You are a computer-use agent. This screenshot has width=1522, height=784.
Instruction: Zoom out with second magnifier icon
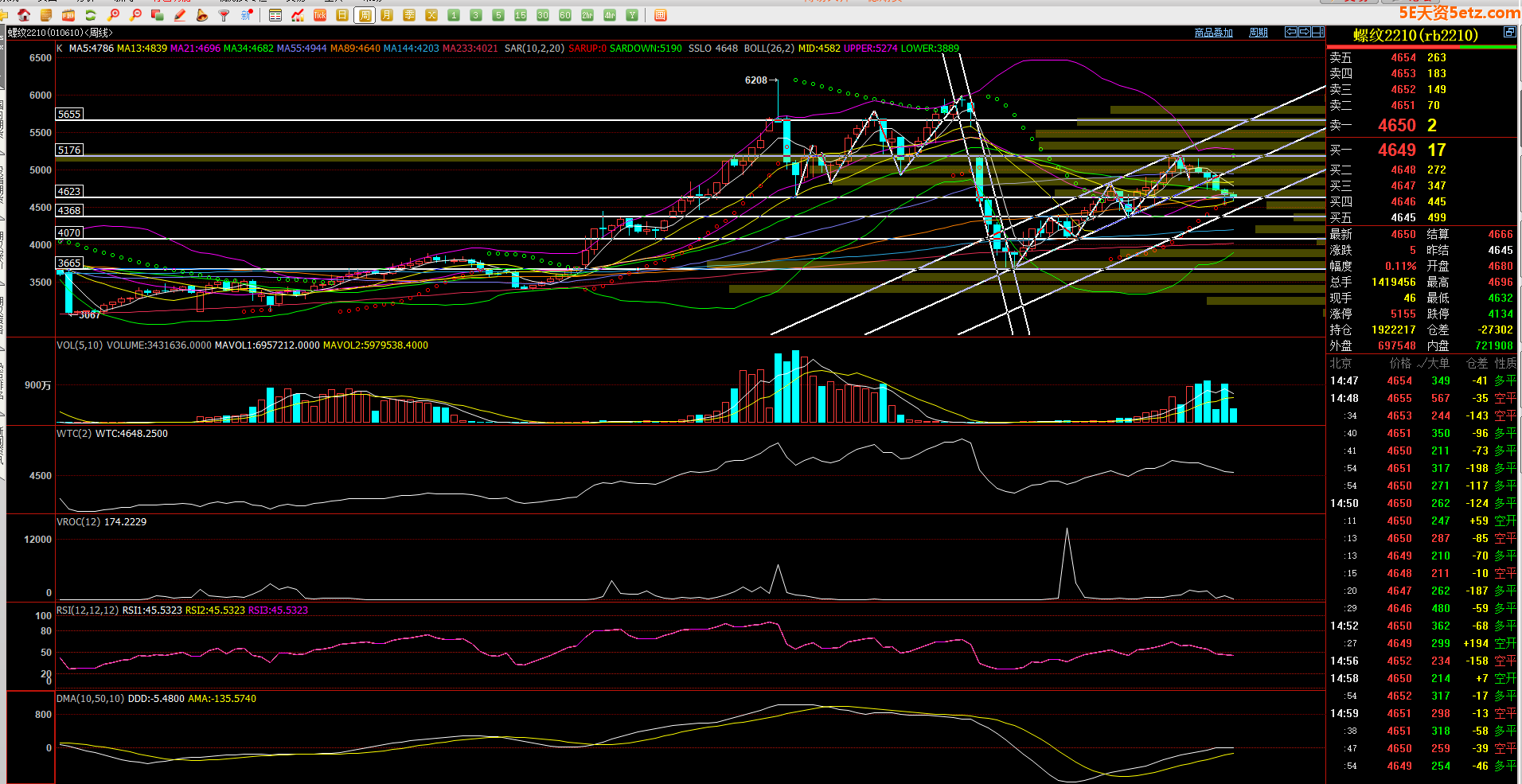(x=135, y=15)
